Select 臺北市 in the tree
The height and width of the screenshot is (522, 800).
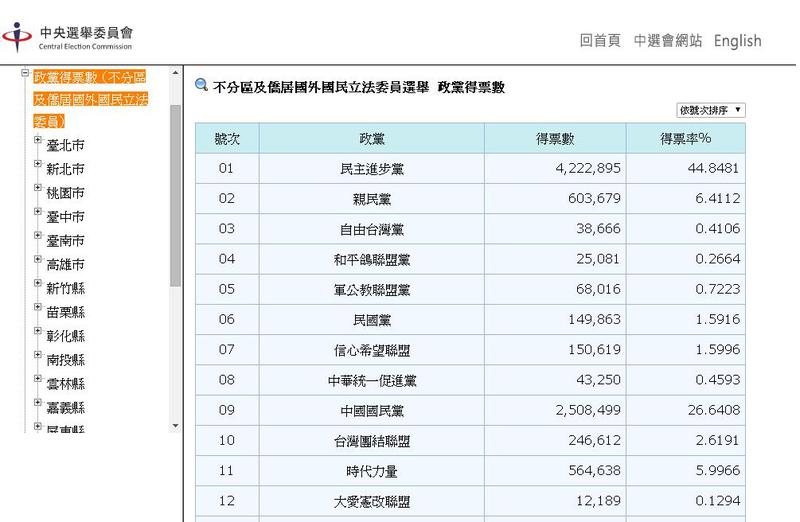pyautogui.click(x=65, y=145)
